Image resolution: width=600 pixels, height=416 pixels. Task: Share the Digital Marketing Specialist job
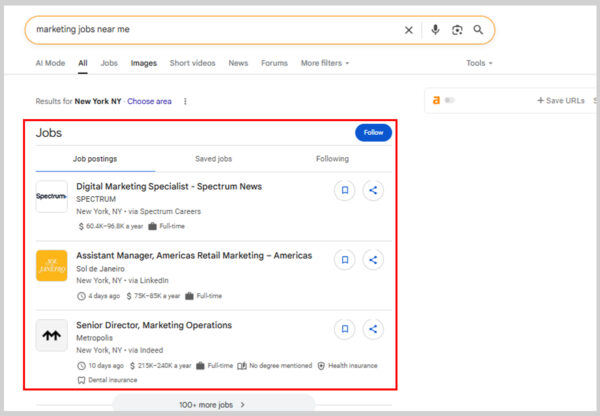[x=373, y=190]
